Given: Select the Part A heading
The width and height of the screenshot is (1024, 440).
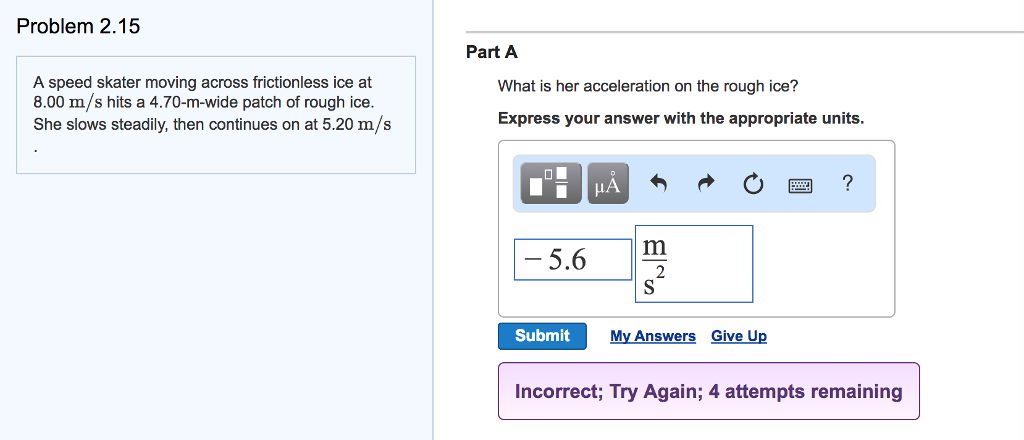Looking at the screenshot, I should coord(492,52).
